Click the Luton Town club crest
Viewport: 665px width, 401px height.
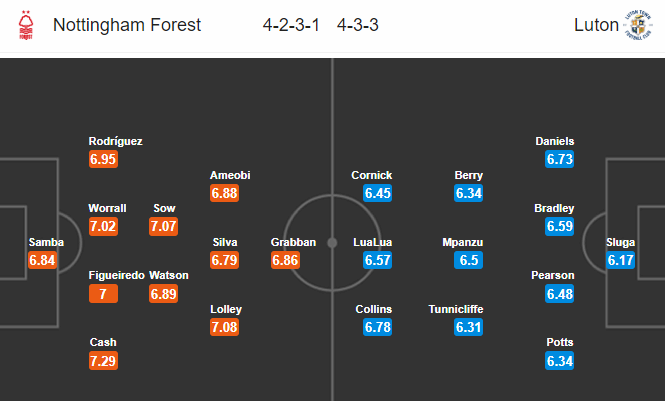coord(637,25)
